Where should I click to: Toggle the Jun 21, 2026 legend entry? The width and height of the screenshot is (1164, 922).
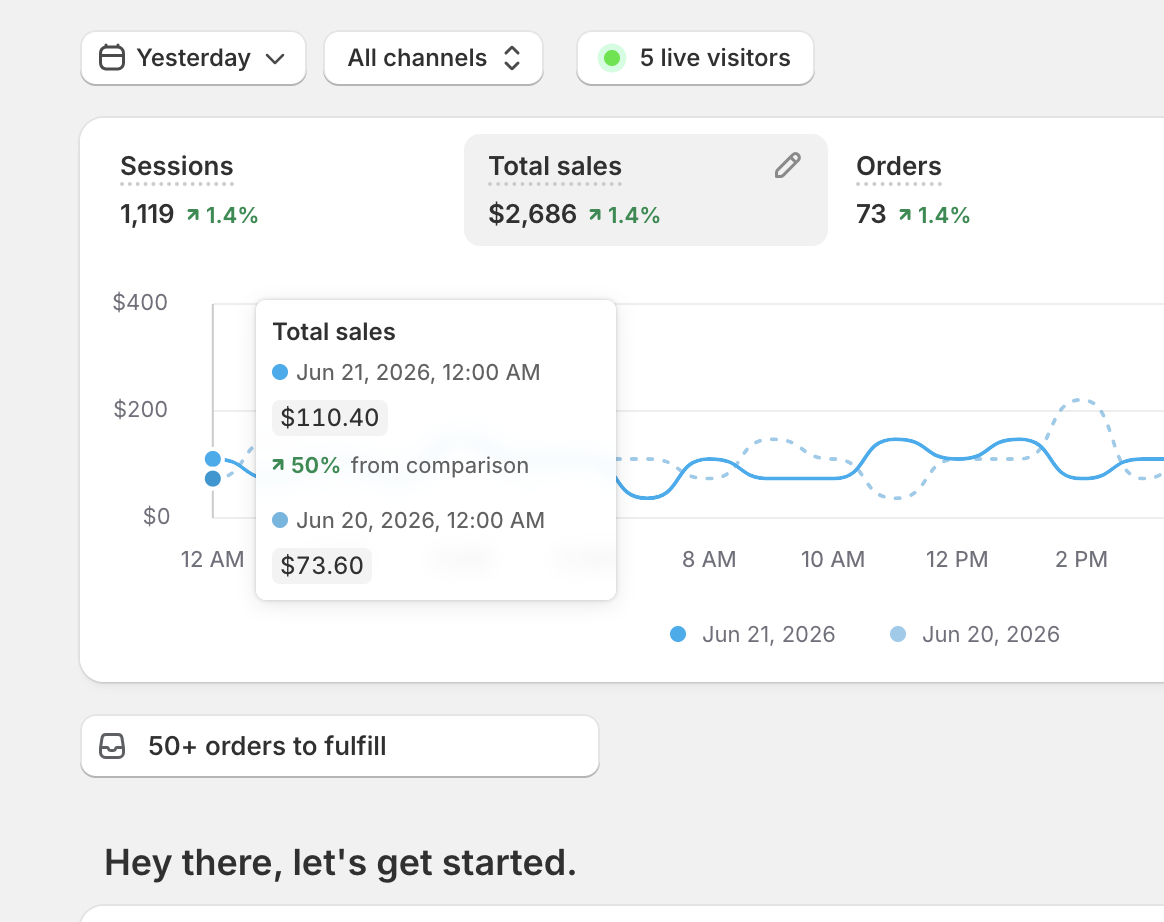pyautogui.click(x=753, y=634)
